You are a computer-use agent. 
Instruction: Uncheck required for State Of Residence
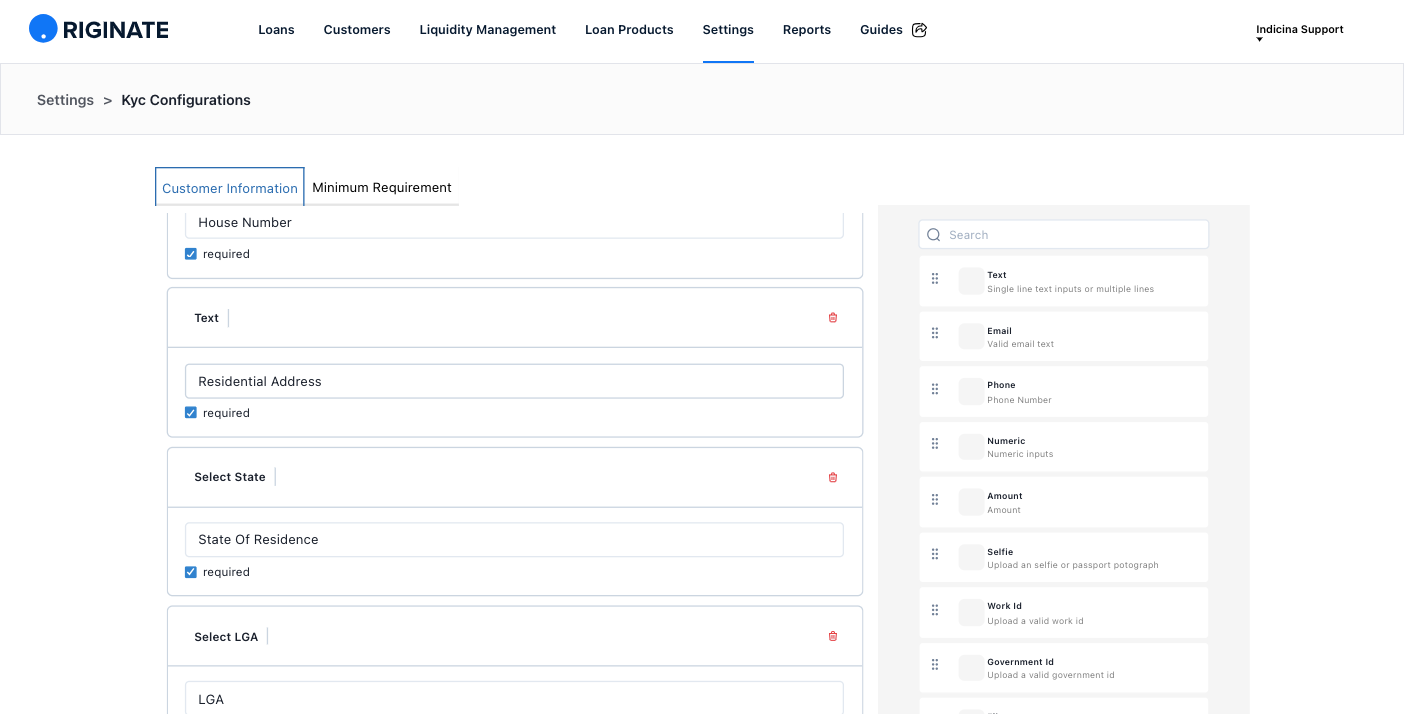(x=191, y=572)
